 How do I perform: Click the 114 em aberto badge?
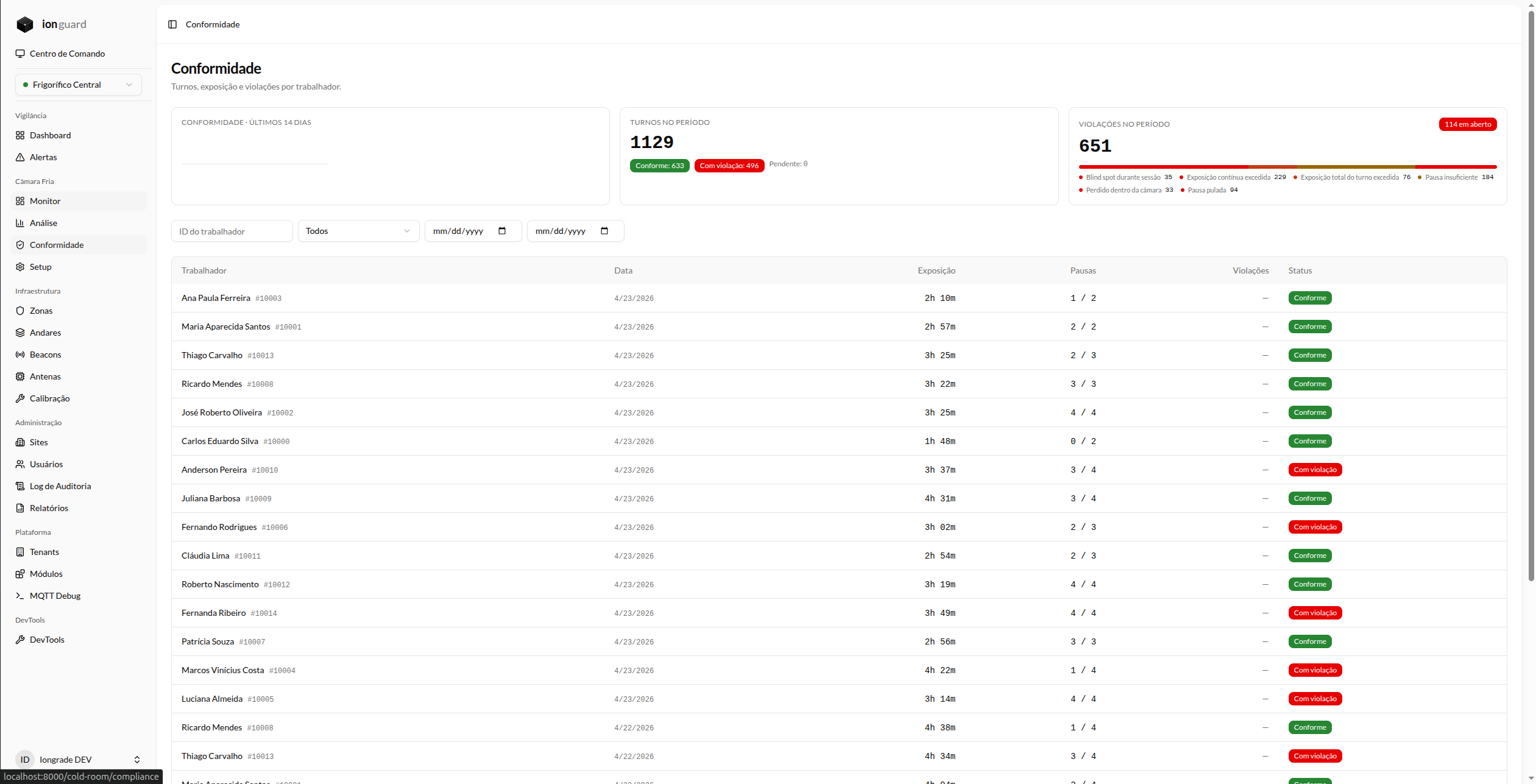click(x=1468, y=124)
